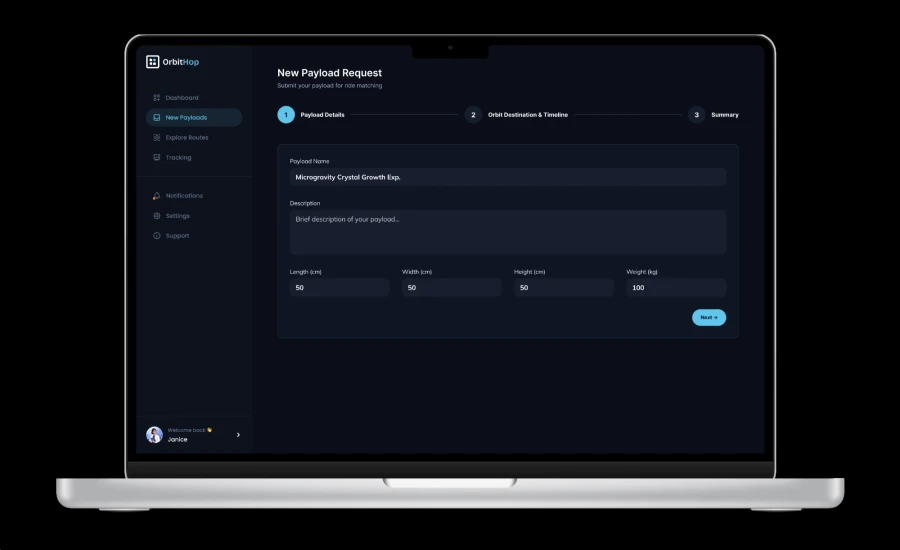This screenshot has width=900, height=550.
Task: Open the Settings menu item
Action: (x=194, y=216)
